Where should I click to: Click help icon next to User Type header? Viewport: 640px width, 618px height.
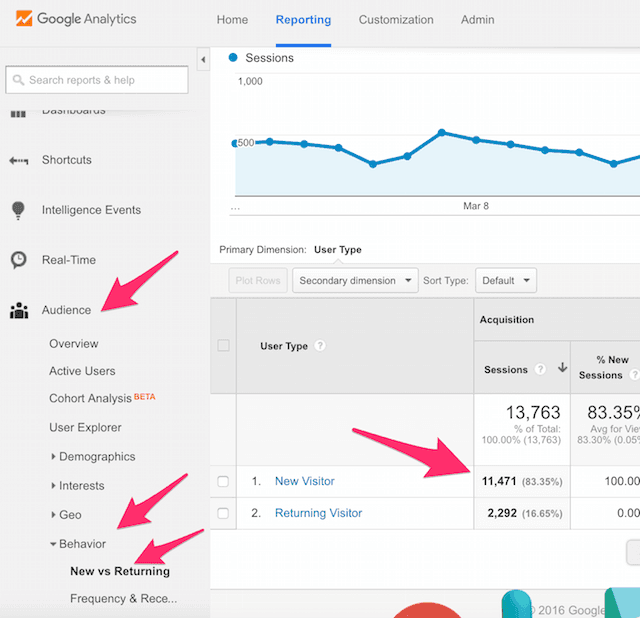(x=320, y=346)
